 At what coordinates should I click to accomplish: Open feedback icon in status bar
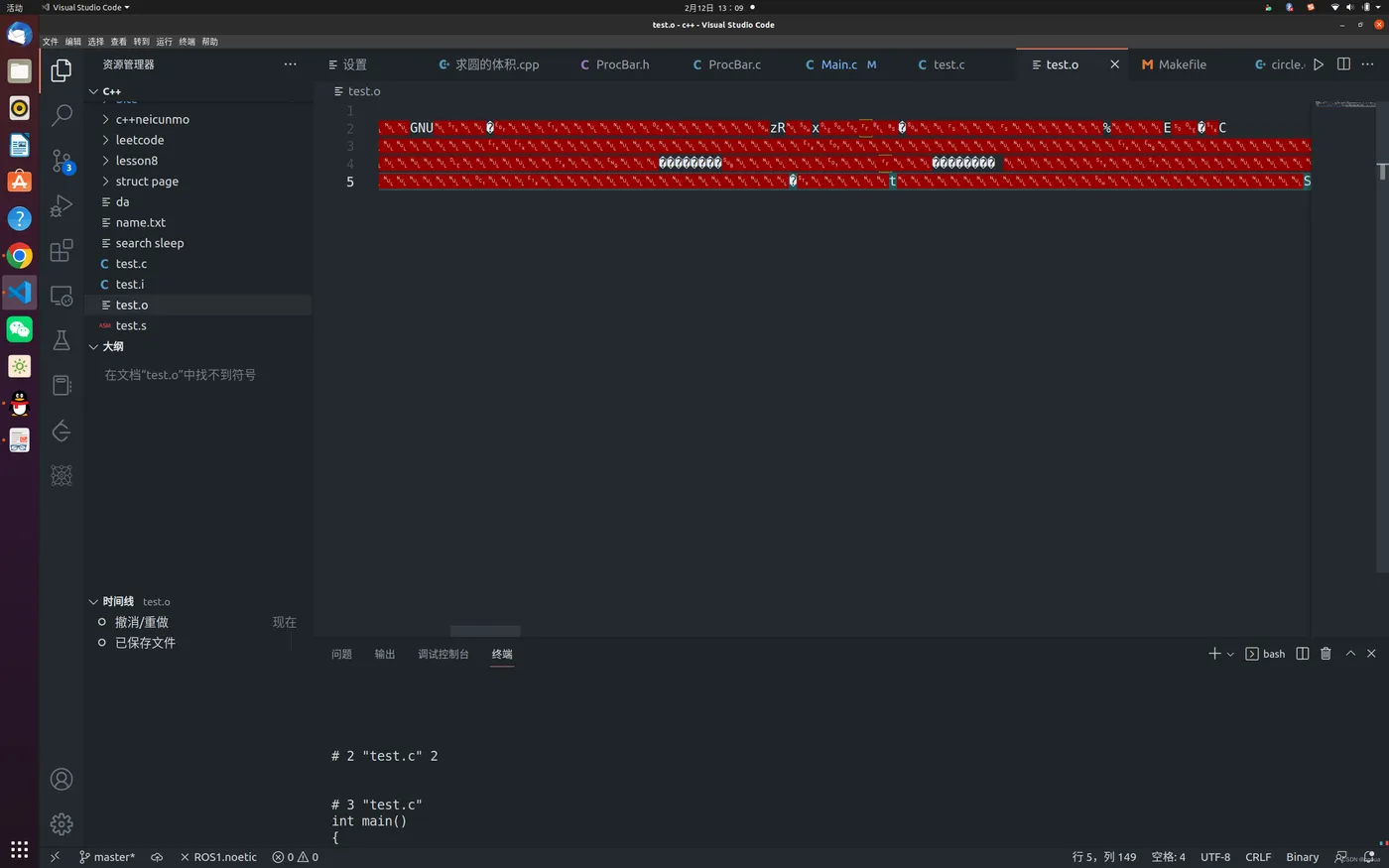(1341, 857)
